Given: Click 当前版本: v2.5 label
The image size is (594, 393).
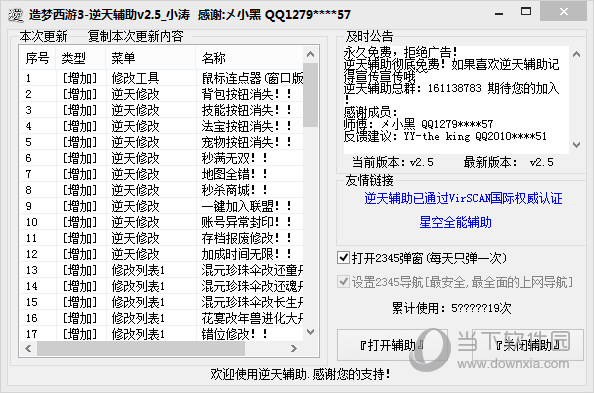Looking at the screenshot, I should click(x=393, y=162).
